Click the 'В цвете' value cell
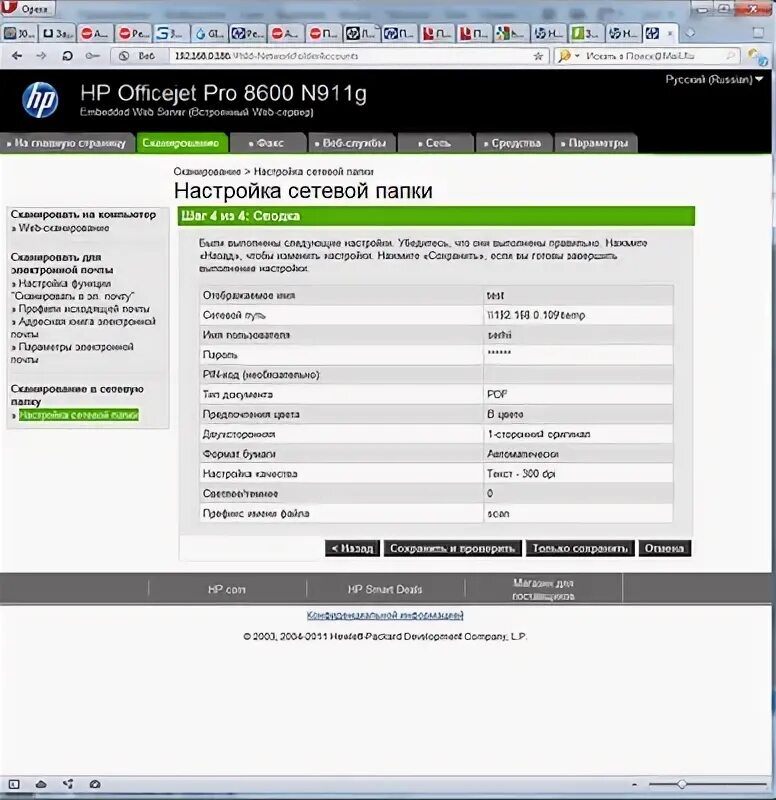The height and width of the screenshot is (800, 776). (x=578, y=414)
